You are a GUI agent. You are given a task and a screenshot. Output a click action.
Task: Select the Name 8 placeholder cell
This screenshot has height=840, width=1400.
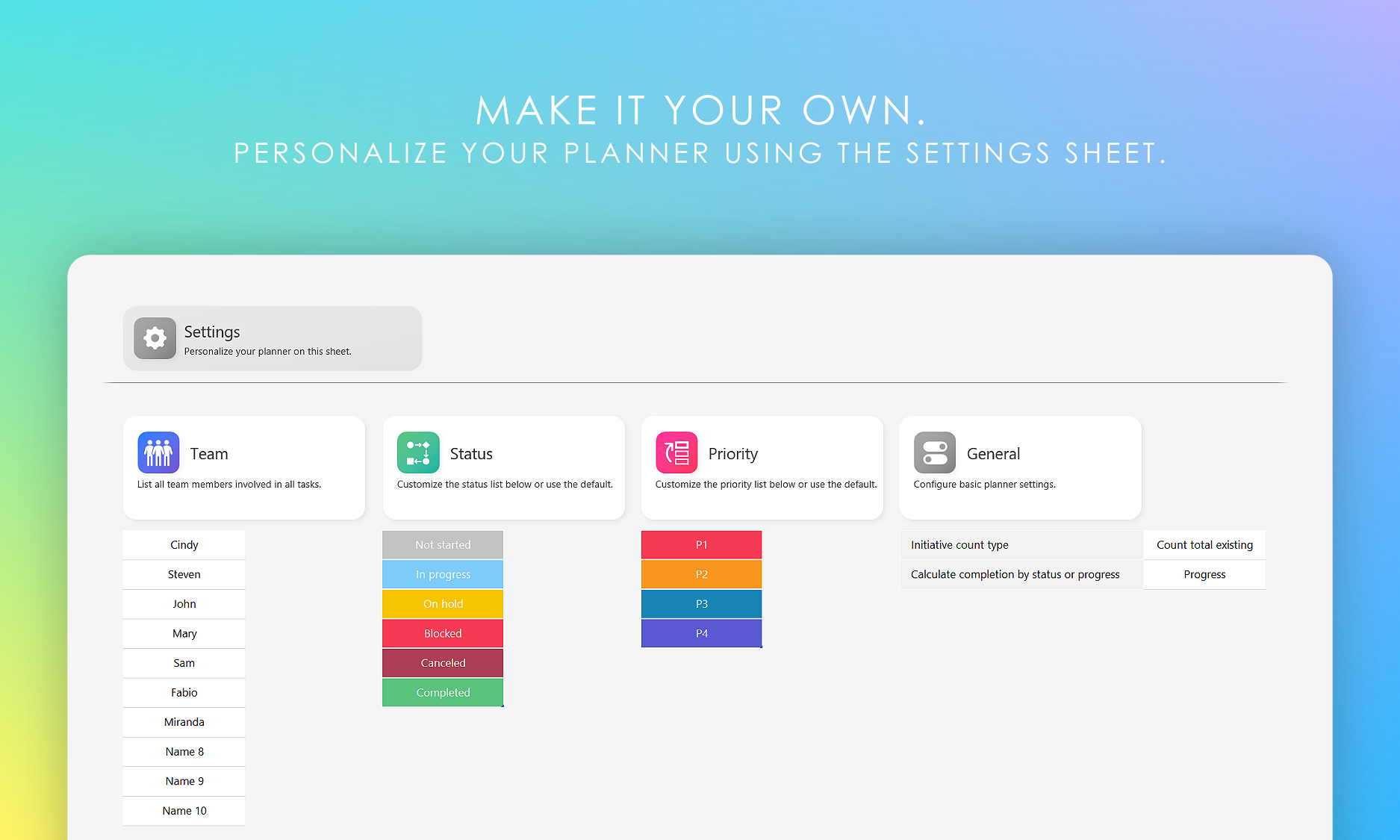coord(184,752)
